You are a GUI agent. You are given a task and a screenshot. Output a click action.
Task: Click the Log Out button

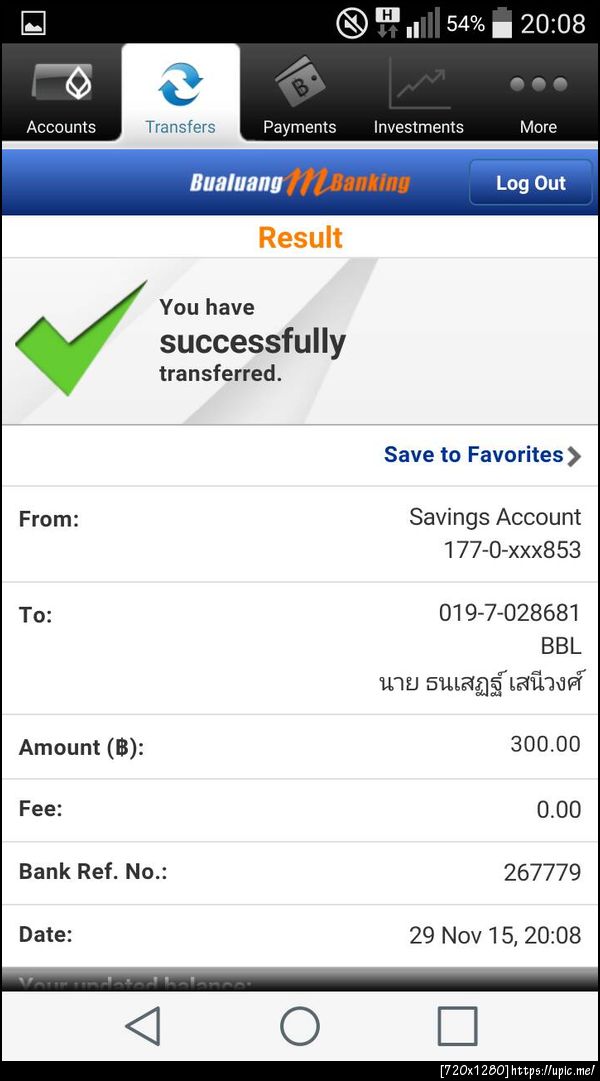(530, 183)
